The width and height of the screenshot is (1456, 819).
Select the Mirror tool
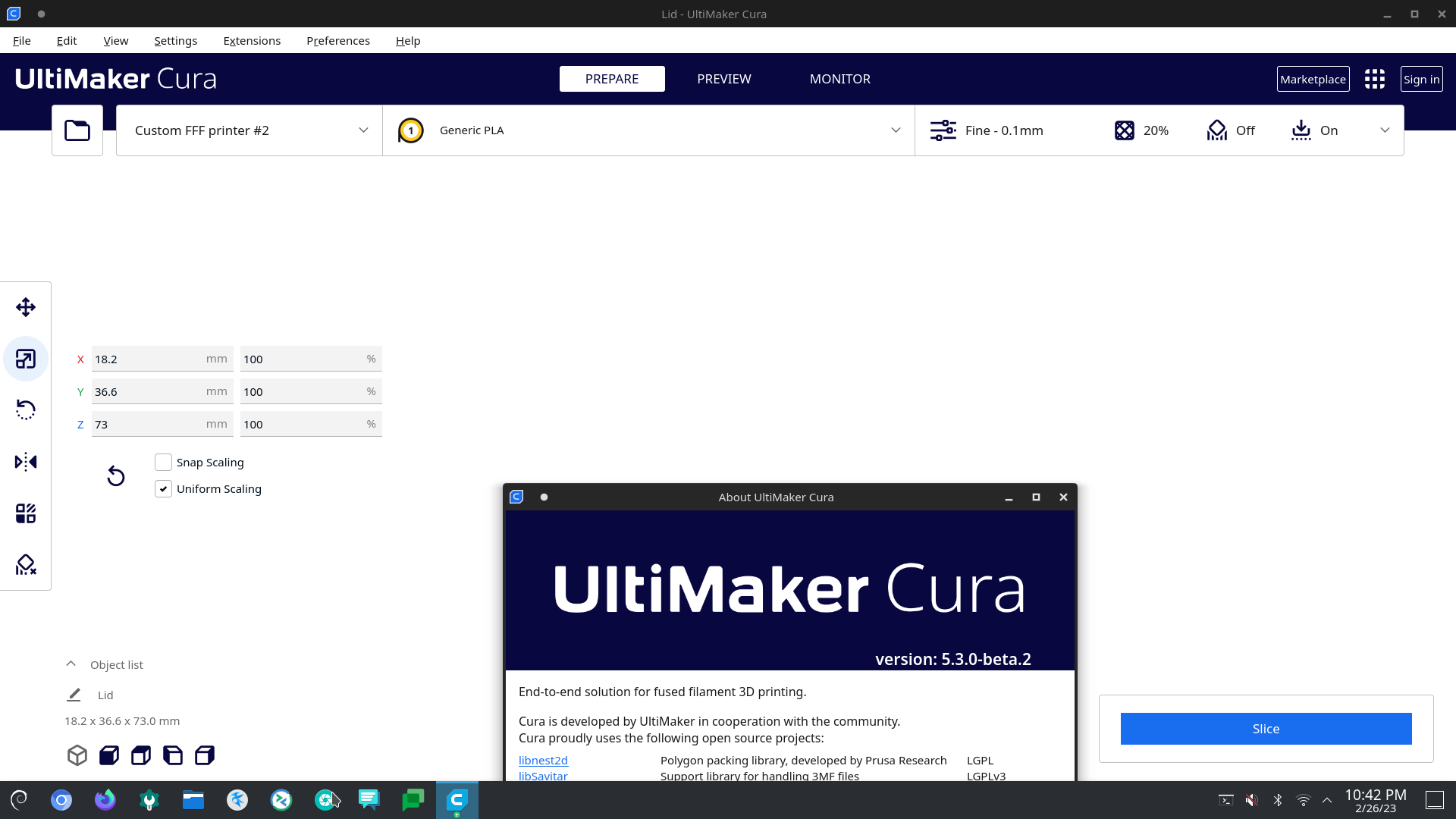pos(25,461)
